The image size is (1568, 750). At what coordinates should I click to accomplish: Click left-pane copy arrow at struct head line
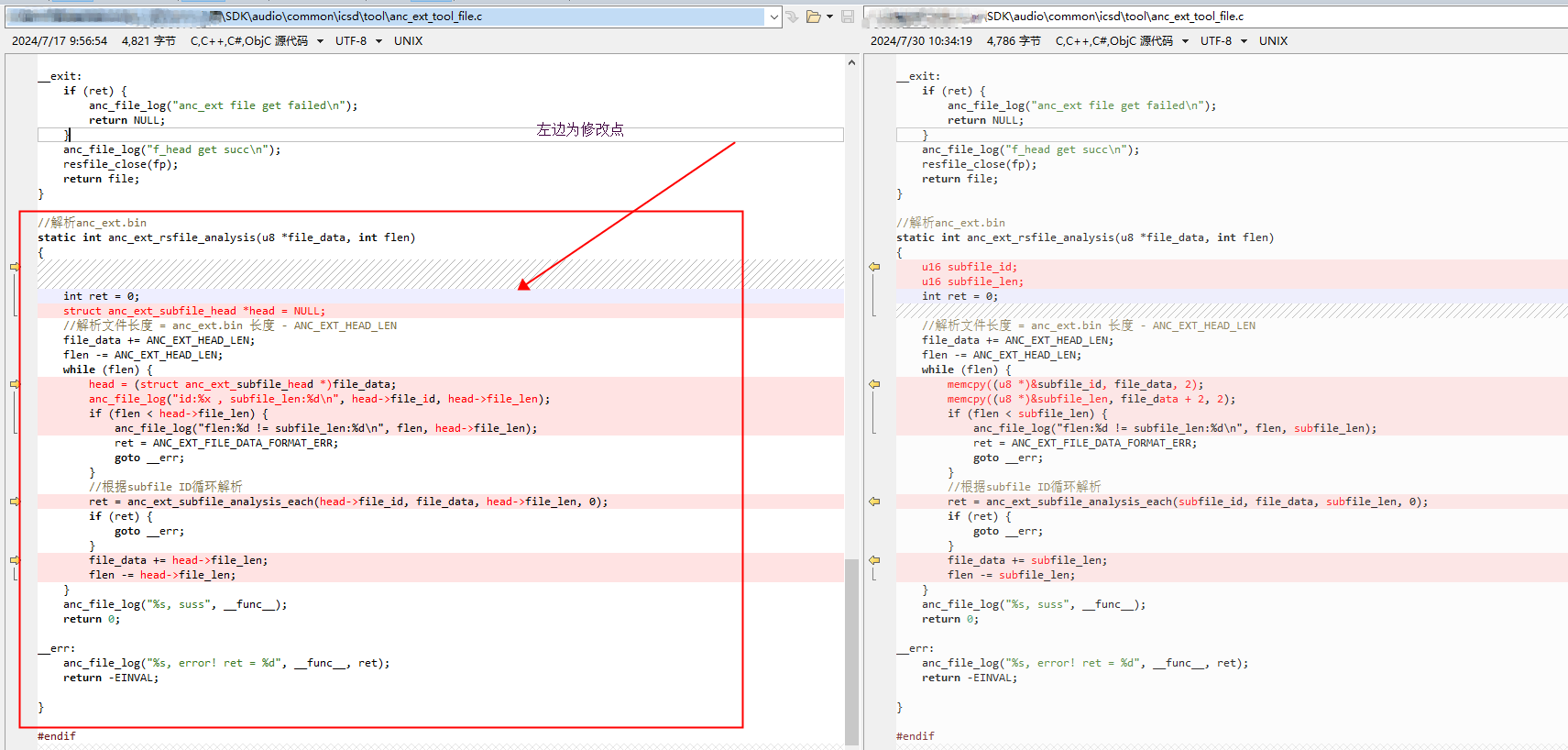click(15, 267)
